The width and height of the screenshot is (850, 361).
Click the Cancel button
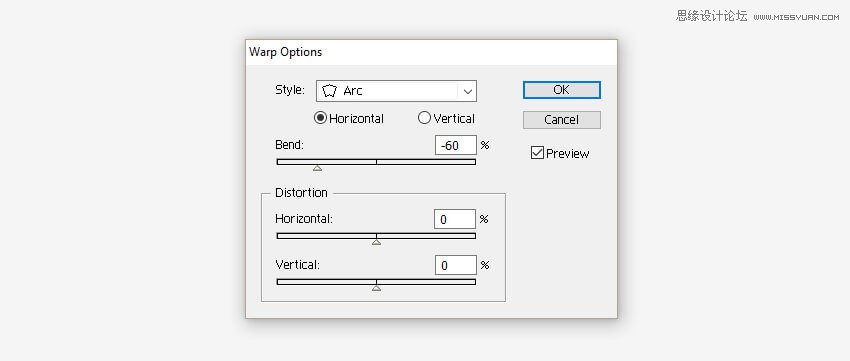562,120
